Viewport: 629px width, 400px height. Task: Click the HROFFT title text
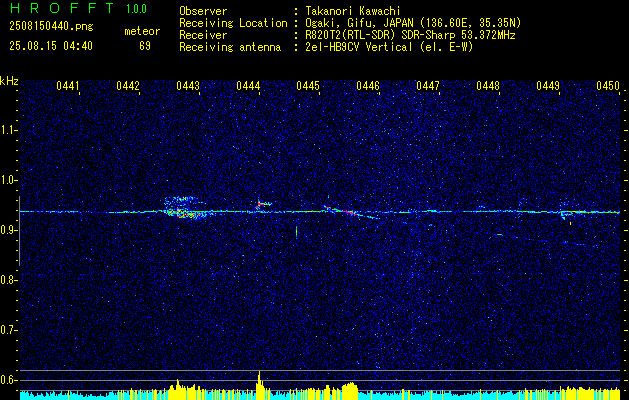point(62,8)
